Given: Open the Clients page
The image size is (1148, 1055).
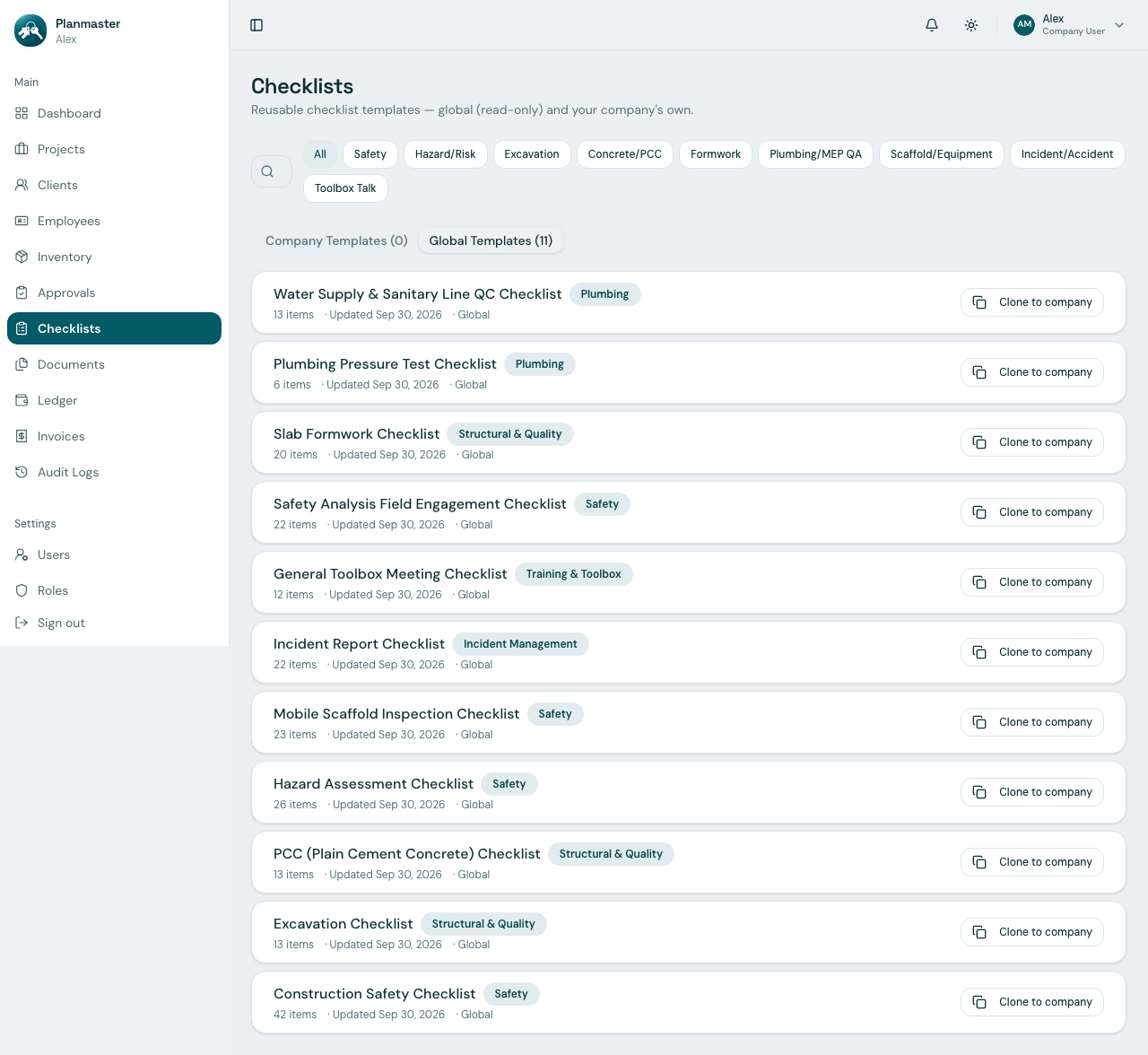Looking at the screenshot, I should 114,185.
